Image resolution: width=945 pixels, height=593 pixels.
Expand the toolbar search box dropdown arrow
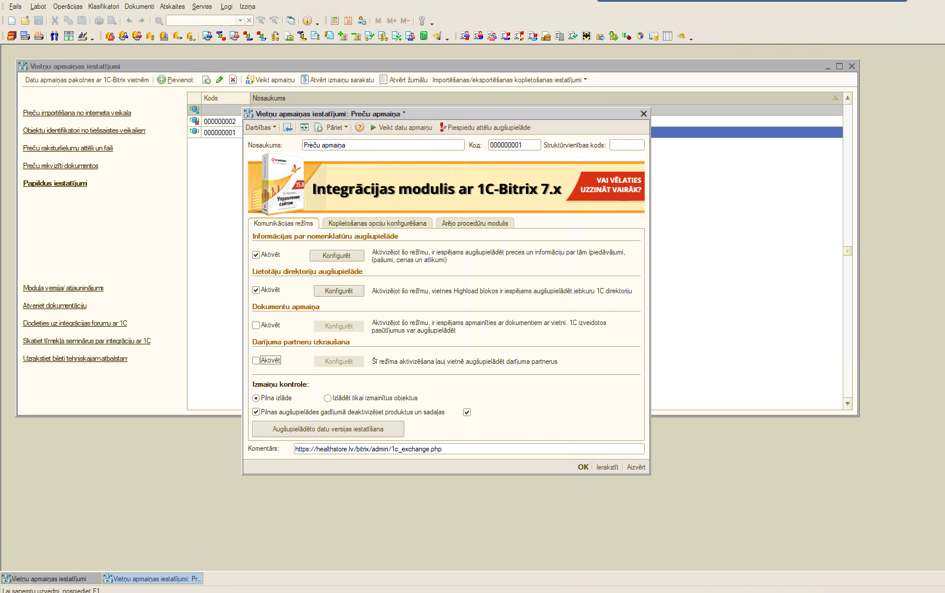[x=240, y=20]
